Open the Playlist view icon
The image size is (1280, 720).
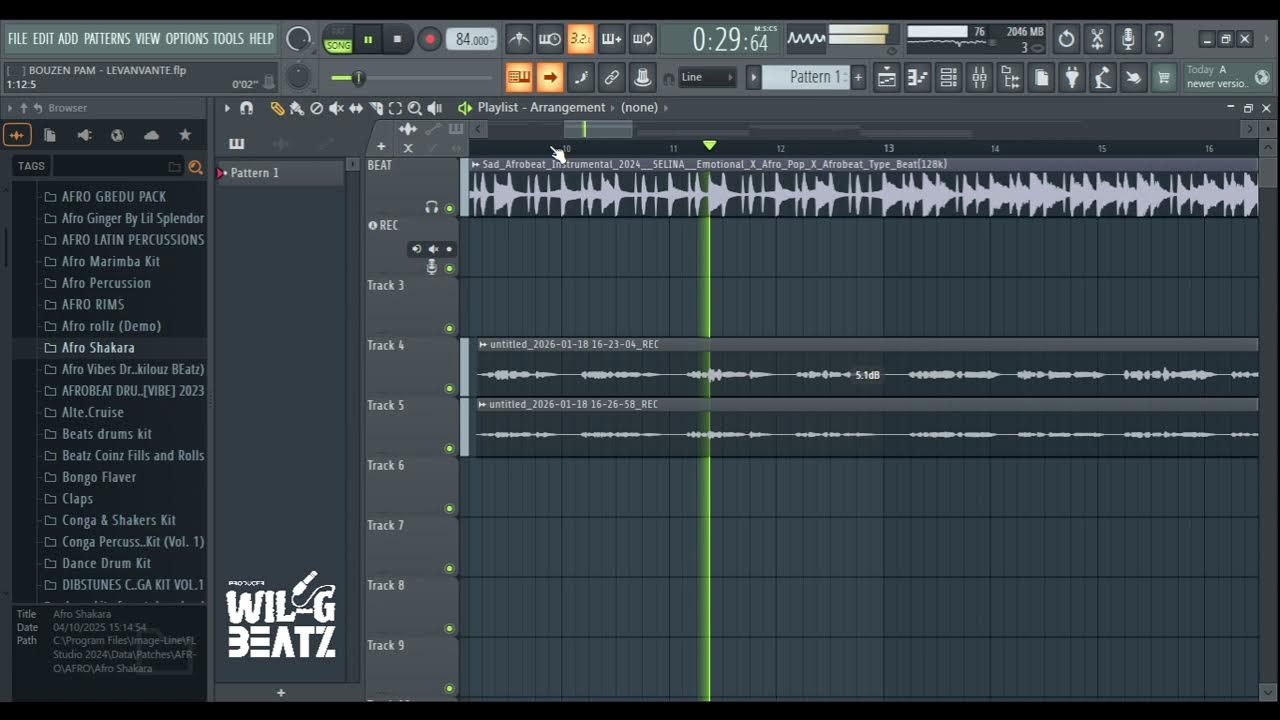point(886,77)
